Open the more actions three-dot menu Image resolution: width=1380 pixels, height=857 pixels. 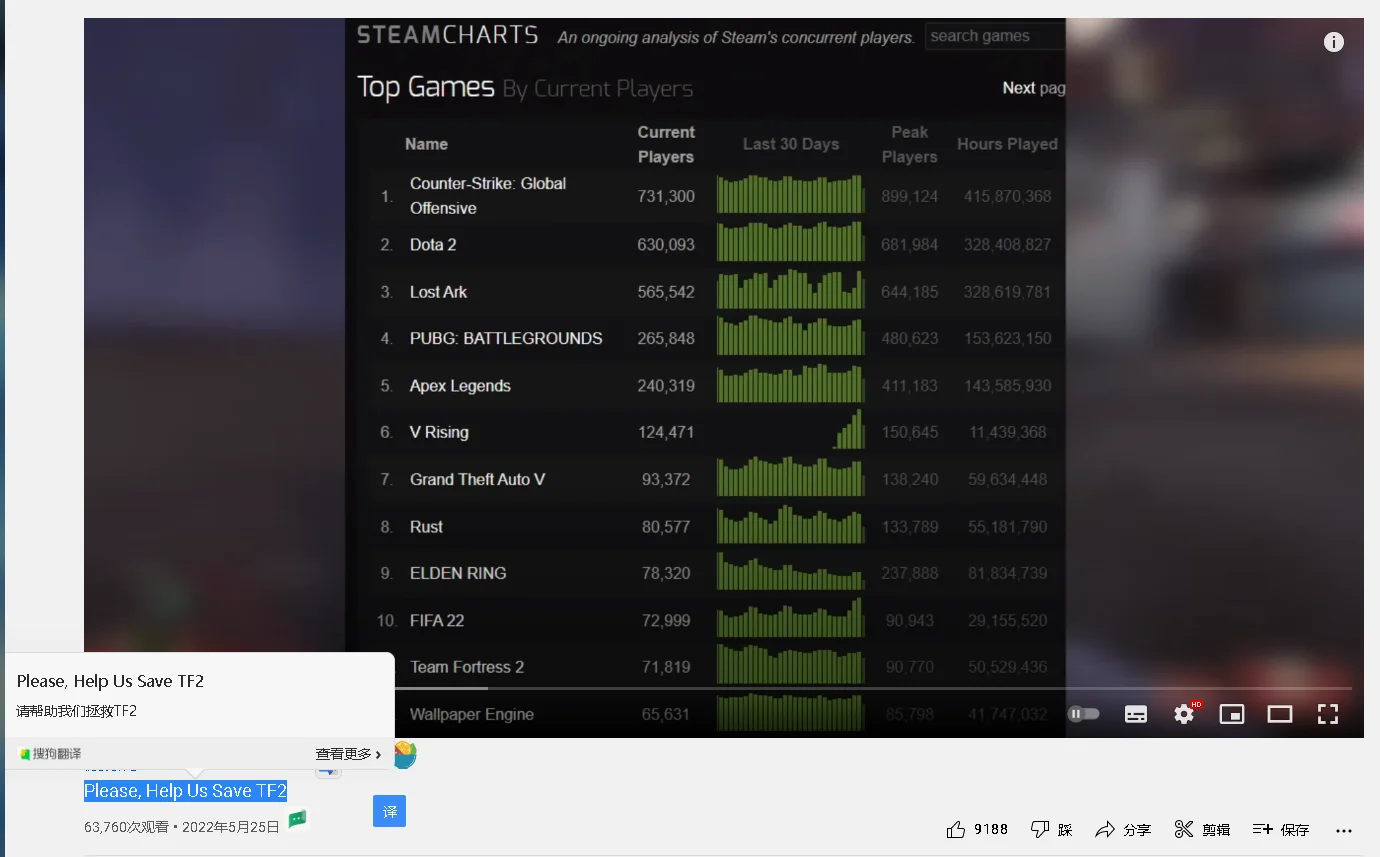coord(1344,830)
